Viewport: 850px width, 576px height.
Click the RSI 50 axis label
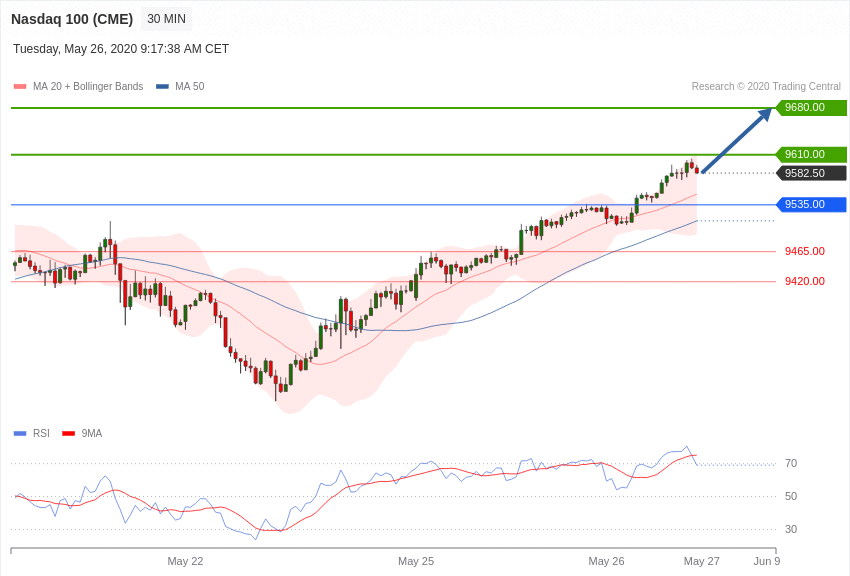coord(791,496)
